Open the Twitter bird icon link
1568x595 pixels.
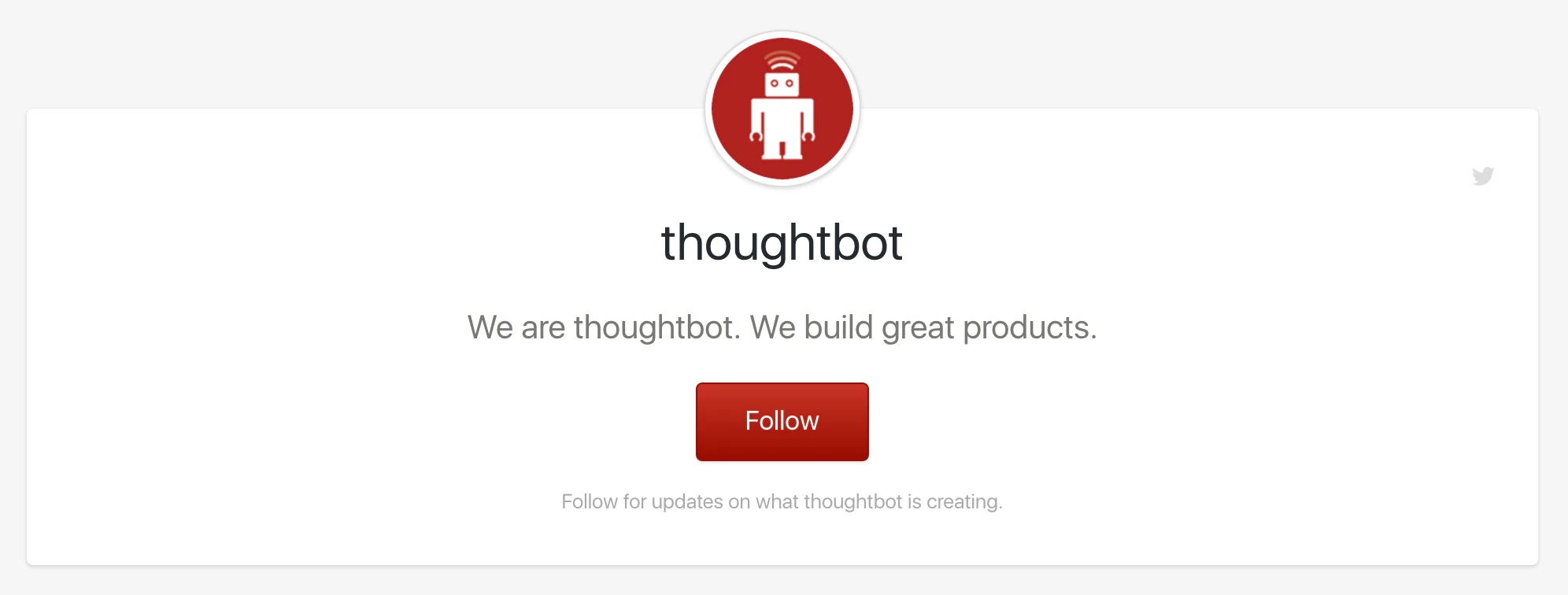[1483, 176]
